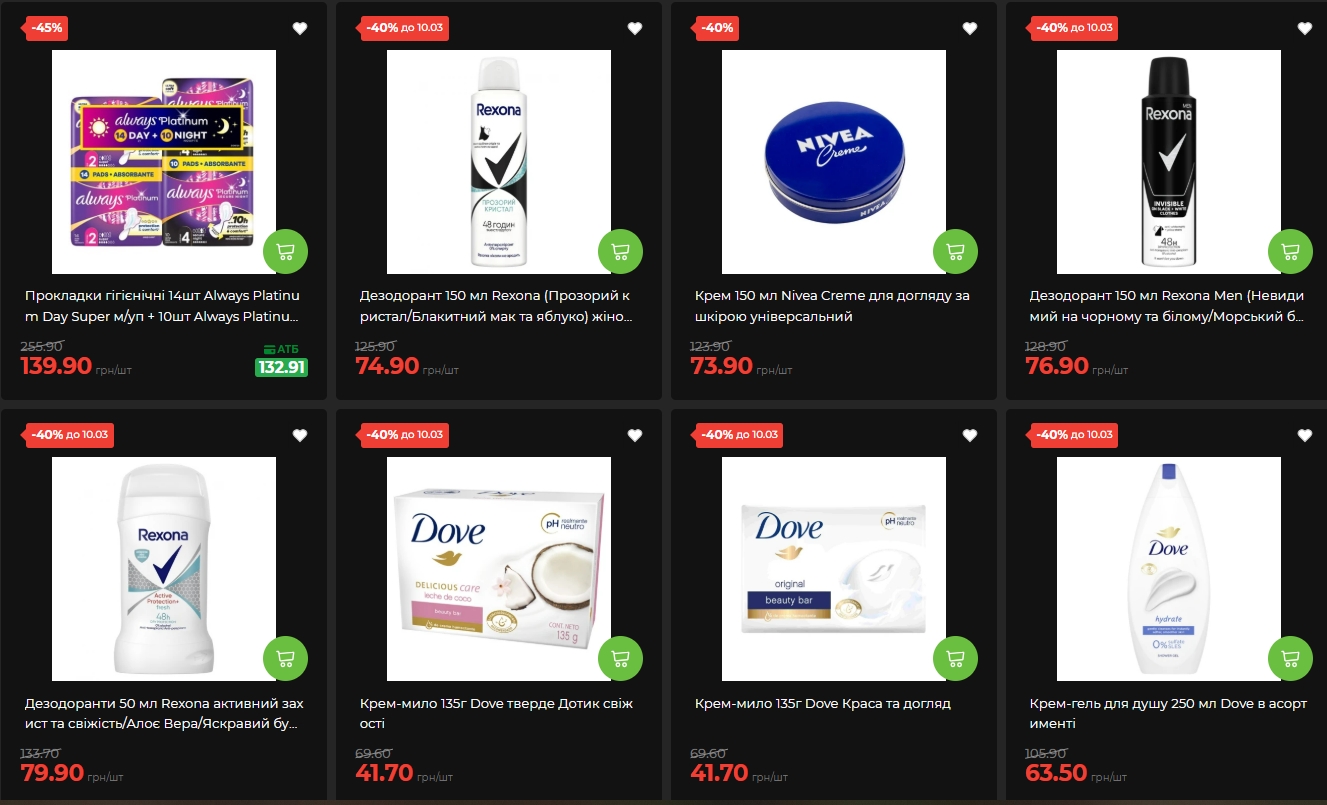Add Nivea Creme 150 ml to cart
1327x805 pixels.
click(x=955, y=252)
